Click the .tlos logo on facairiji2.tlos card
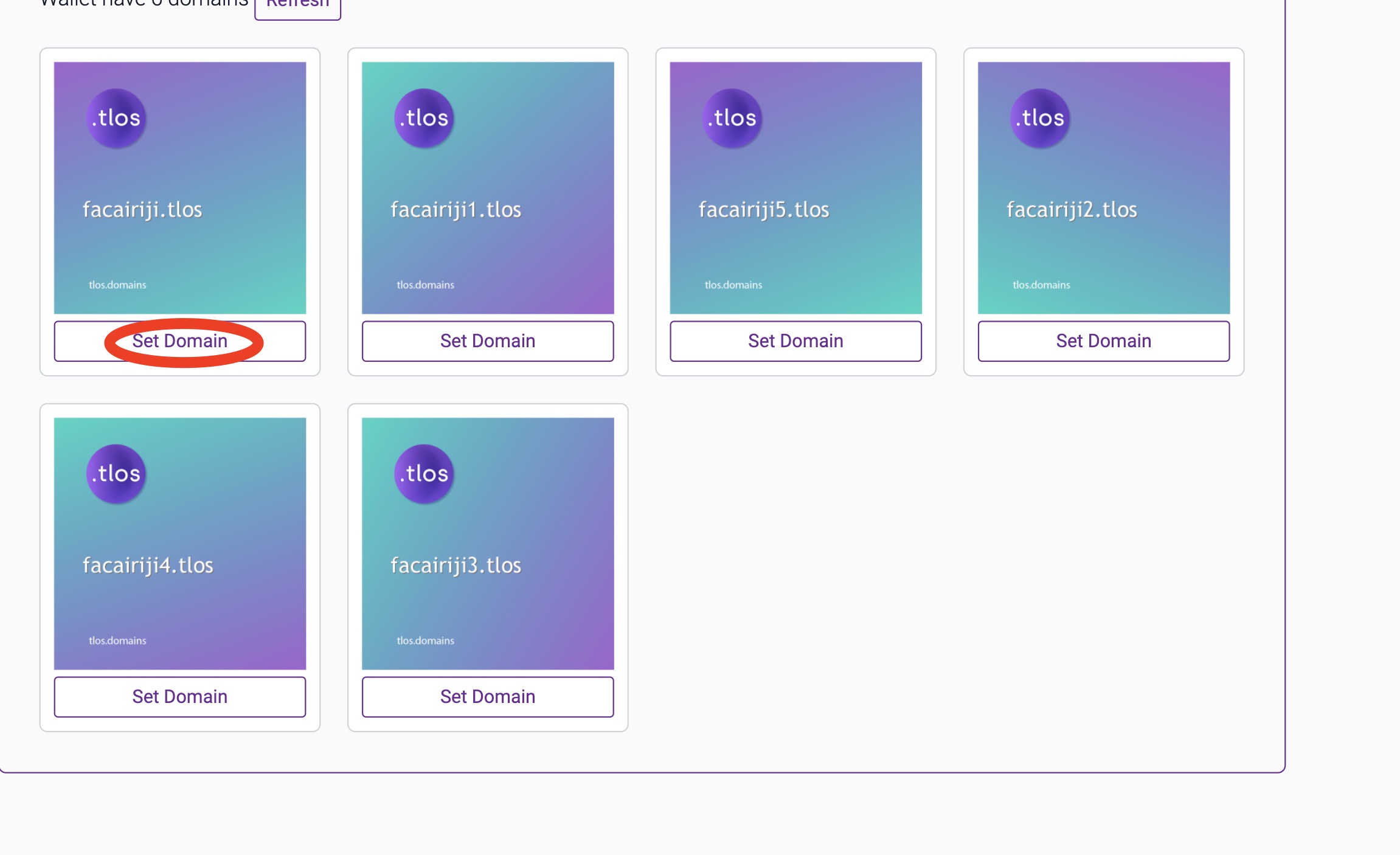 (1040, 118)
